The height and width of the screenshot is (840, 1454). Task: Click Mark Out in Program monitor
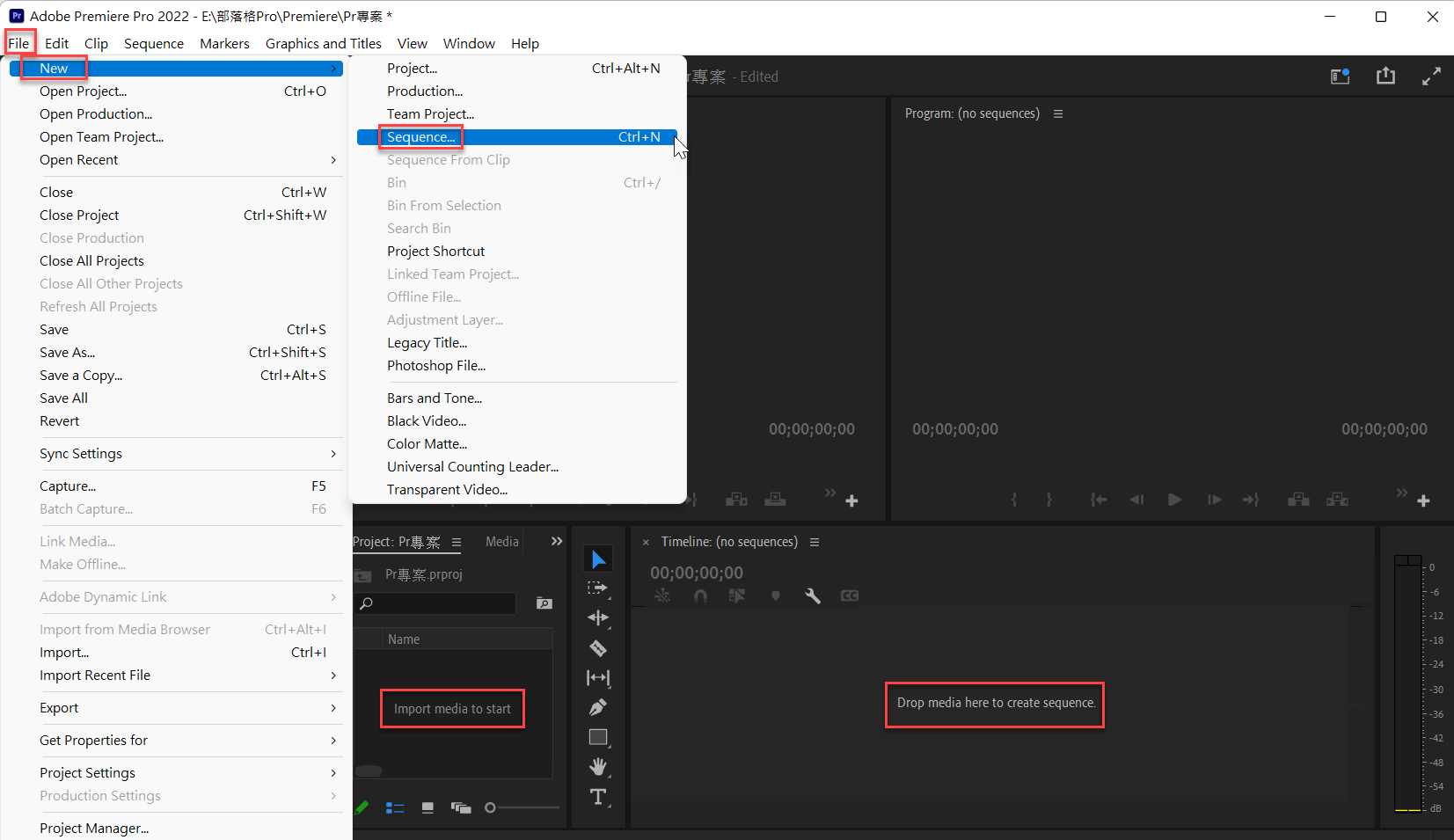click(1049, 500)
